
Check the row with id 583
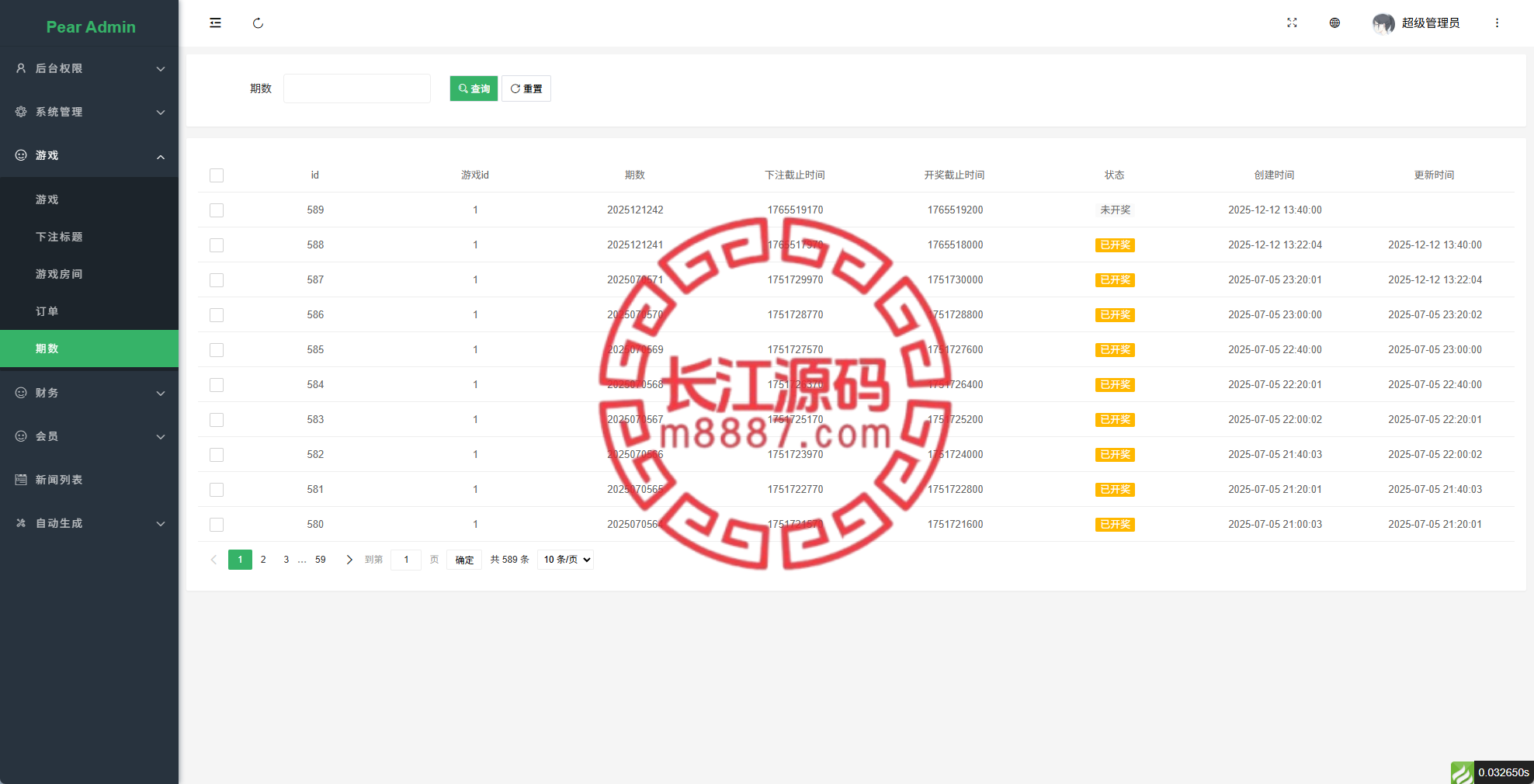coord(217,420)
